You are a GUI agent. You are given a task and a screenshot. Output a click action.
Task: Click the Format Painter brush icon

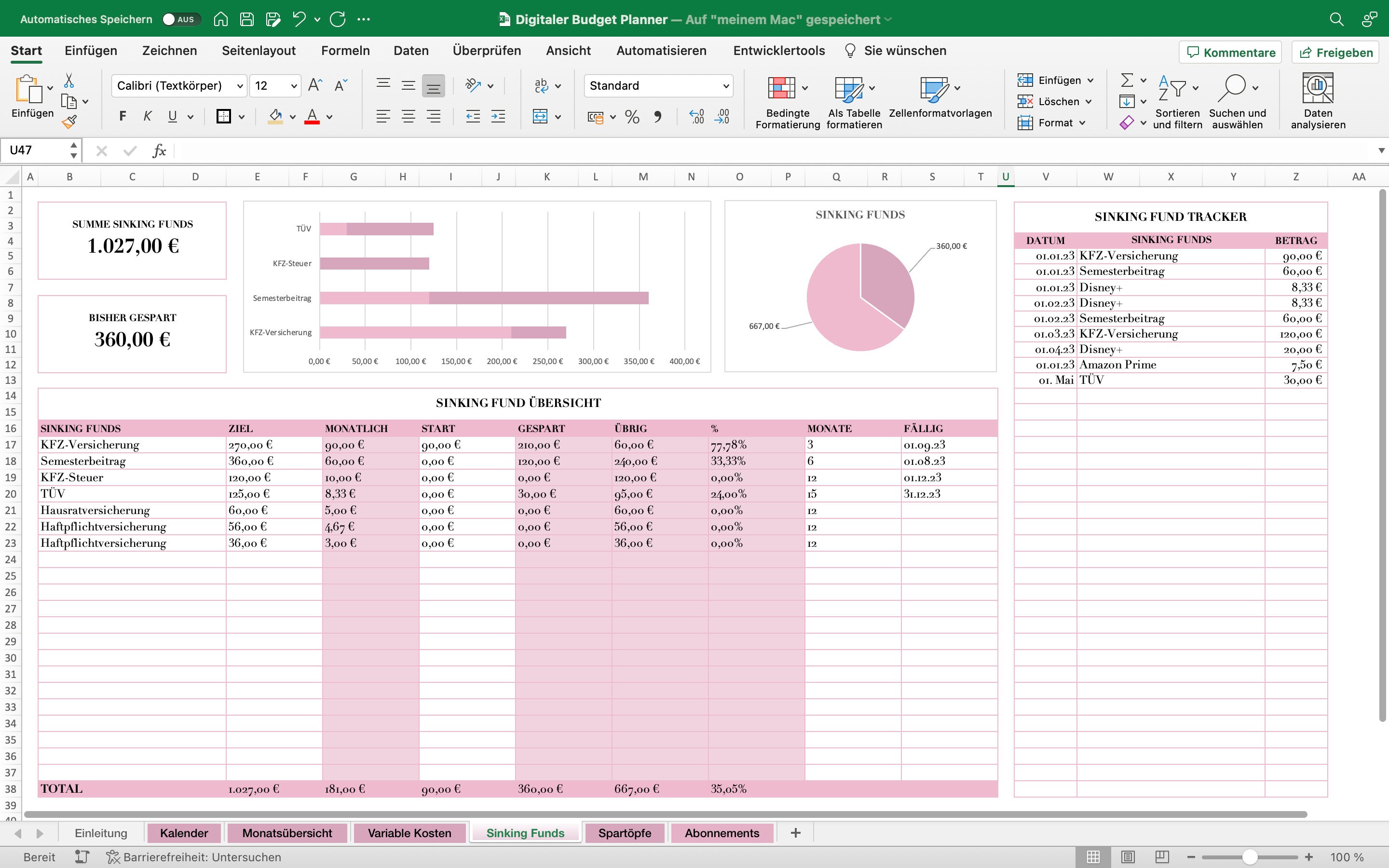point(69,121)
